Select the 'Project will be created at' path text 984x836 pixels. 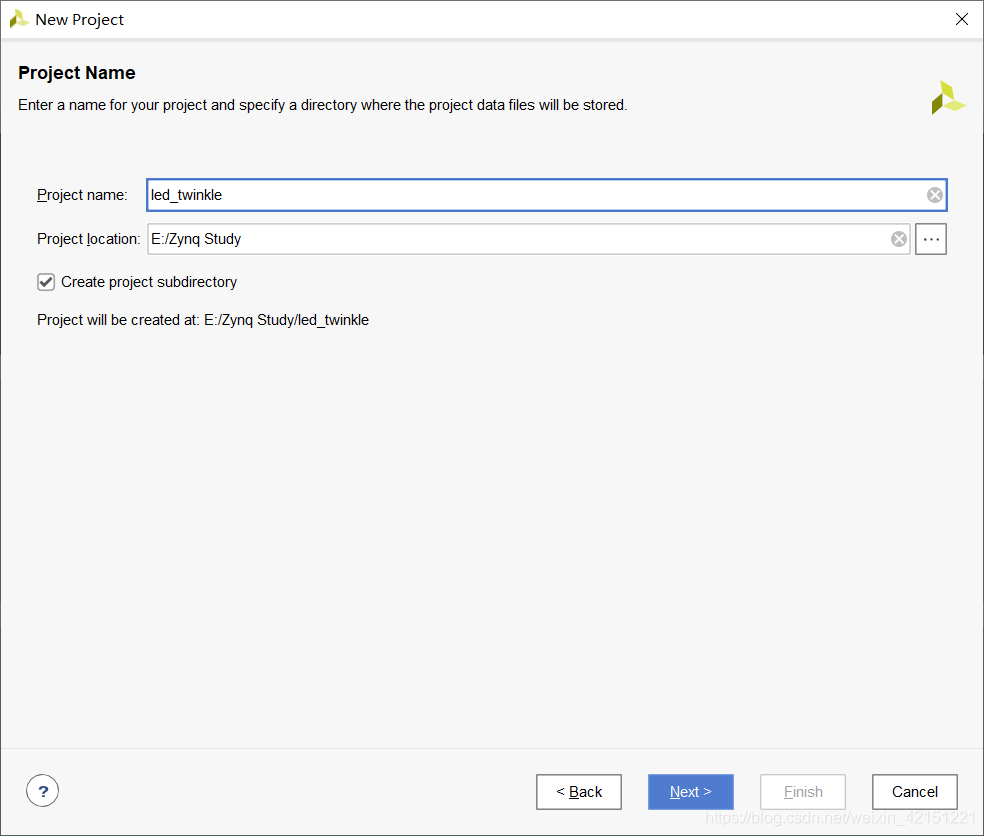(286, 320)
